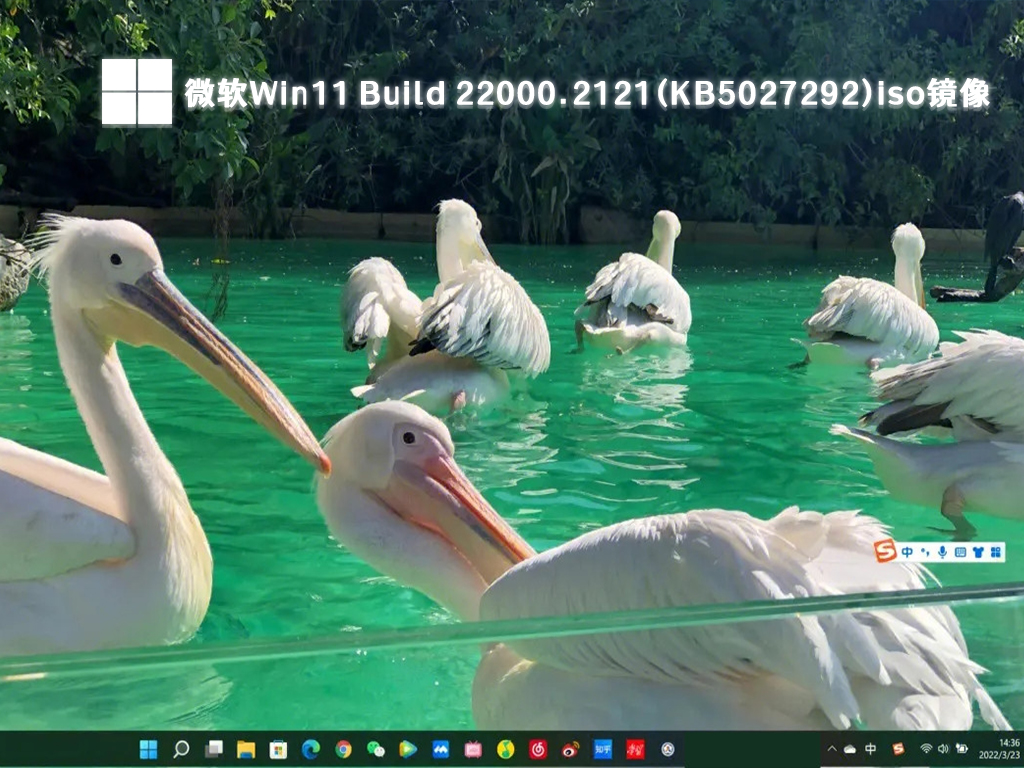This screenshot has height=768, width=1024.
Task: Click the volume speaker tray icon
Action: (943, 749)
